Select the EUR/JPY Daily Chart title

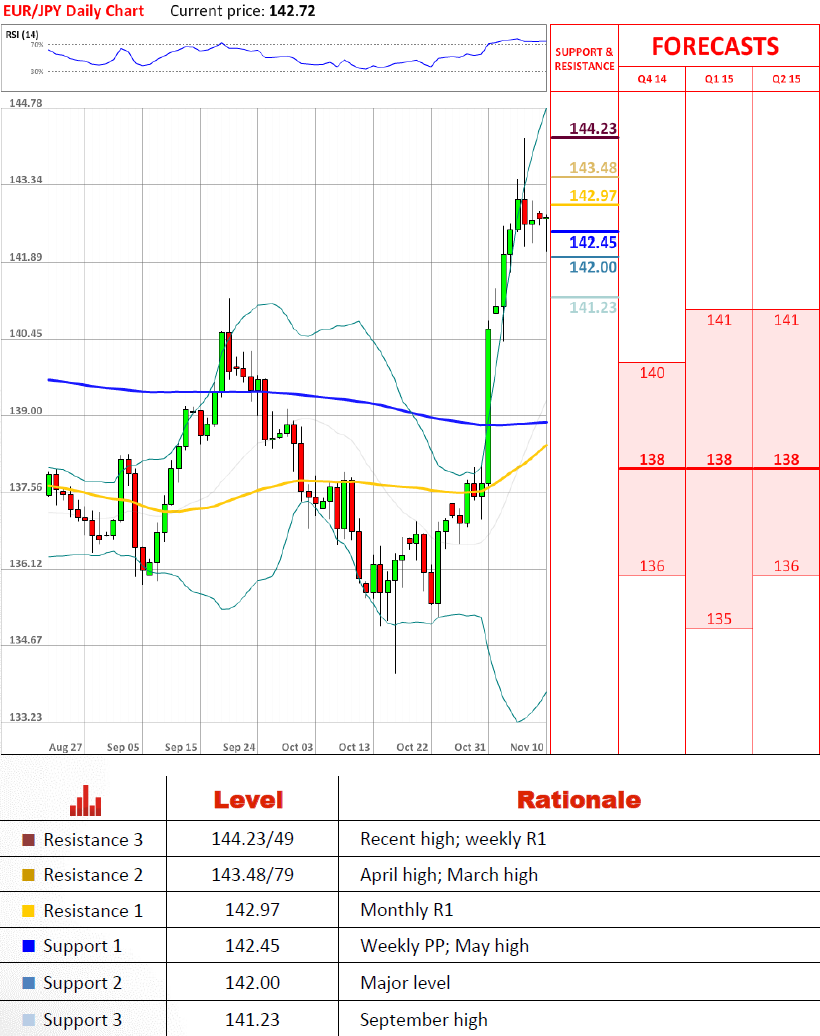click(x=73, y=11)
